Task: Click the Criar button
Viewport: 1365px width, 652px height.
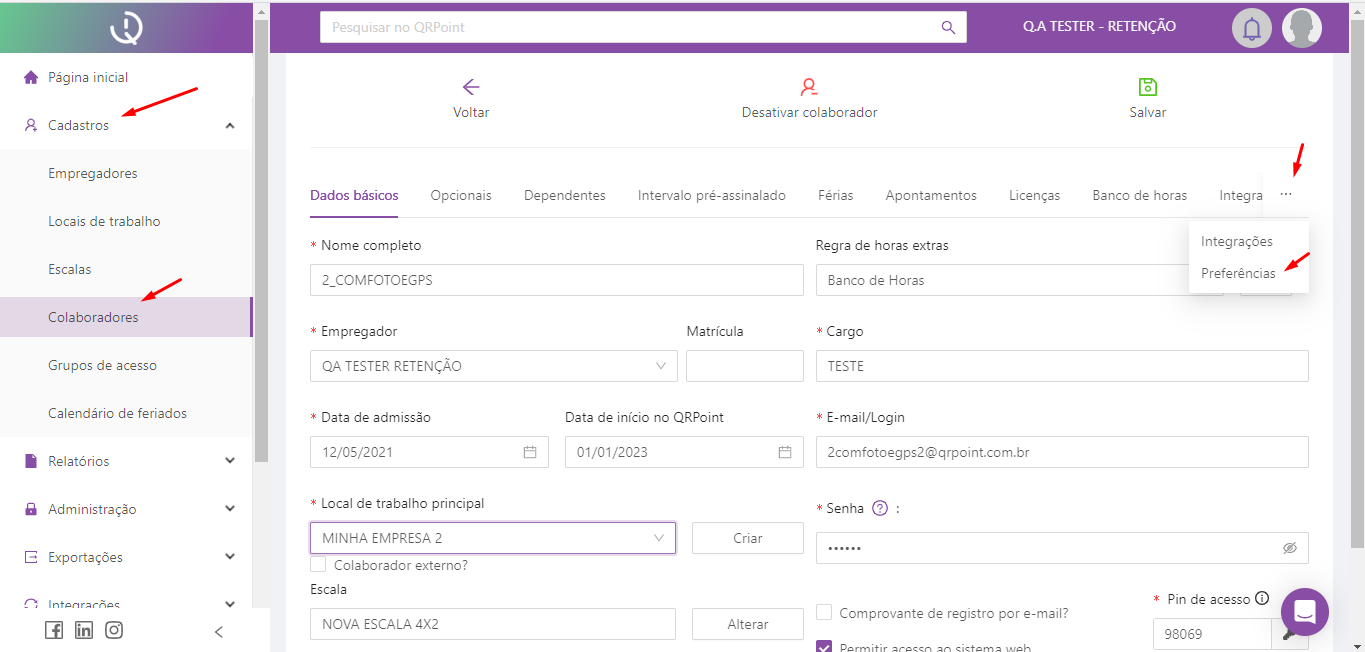Action: point(747,538)
